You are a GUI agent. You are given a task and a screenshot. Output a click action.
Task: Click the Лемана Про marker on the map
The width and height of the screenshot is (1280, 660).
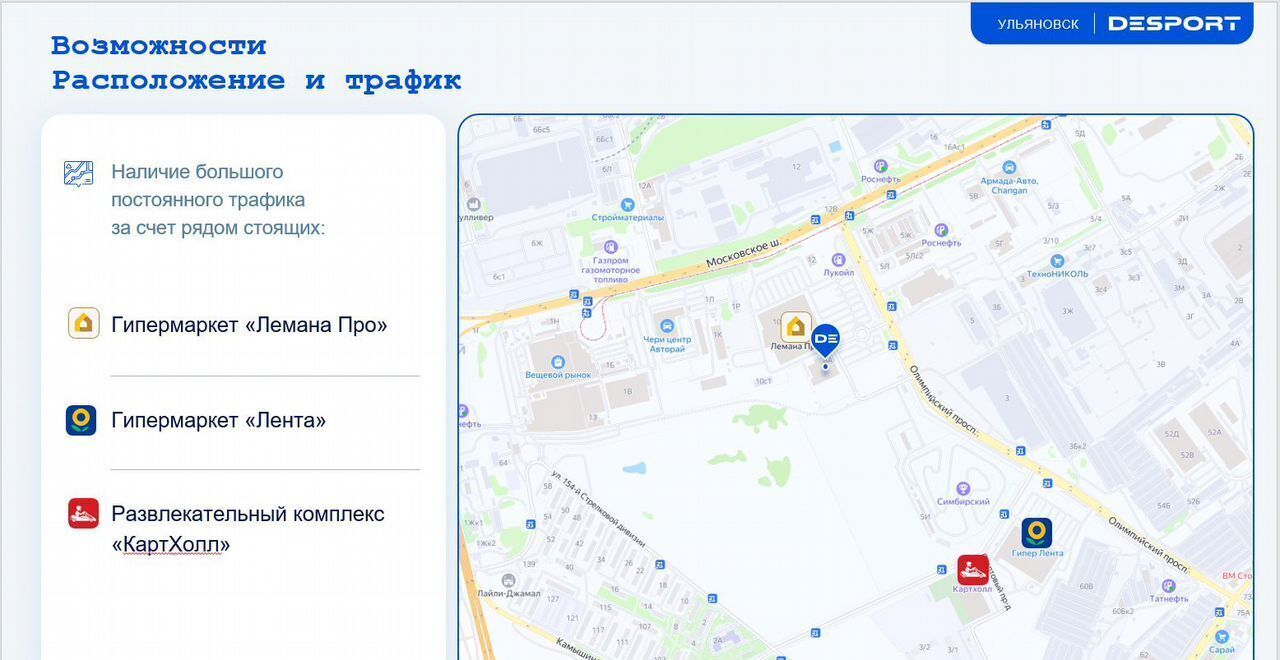(796, 326)
